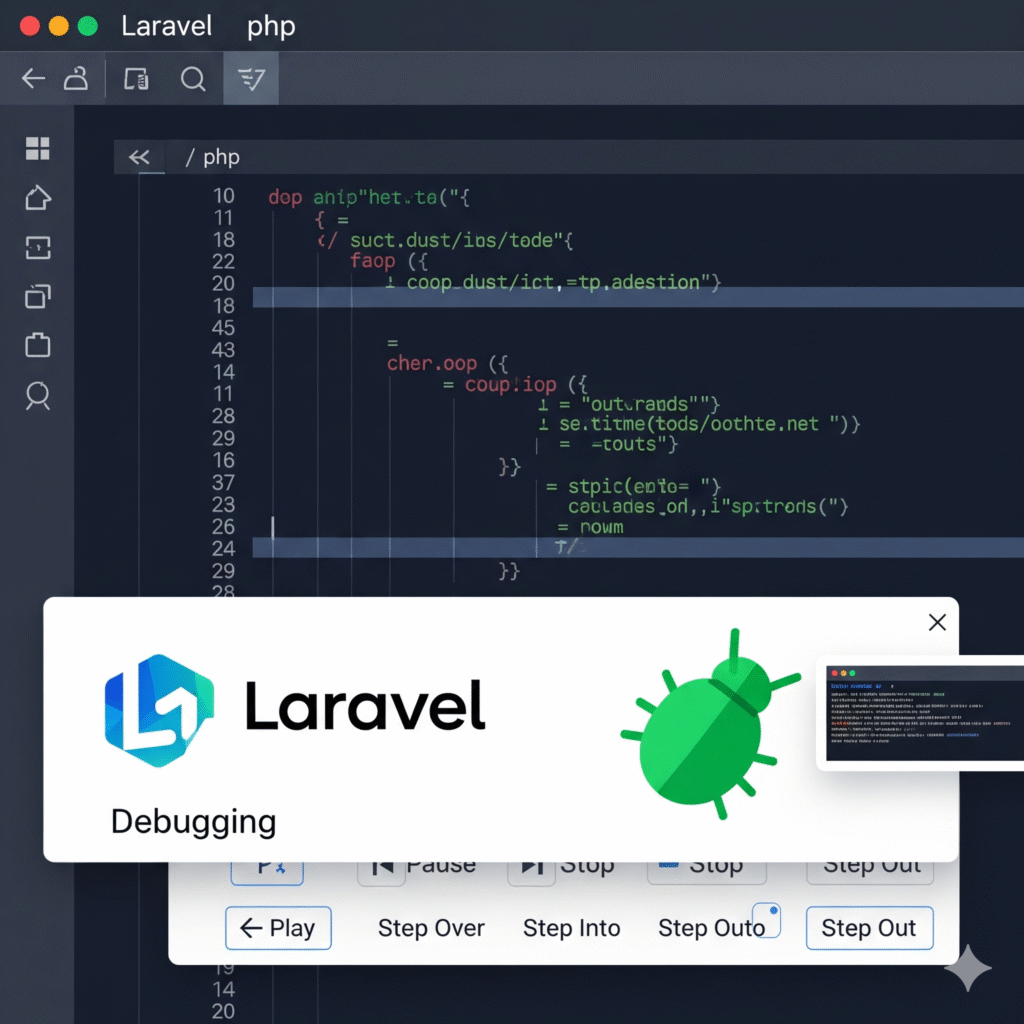
Task: Click the empty highlighted code row at line 18
Action: (638, 297)
